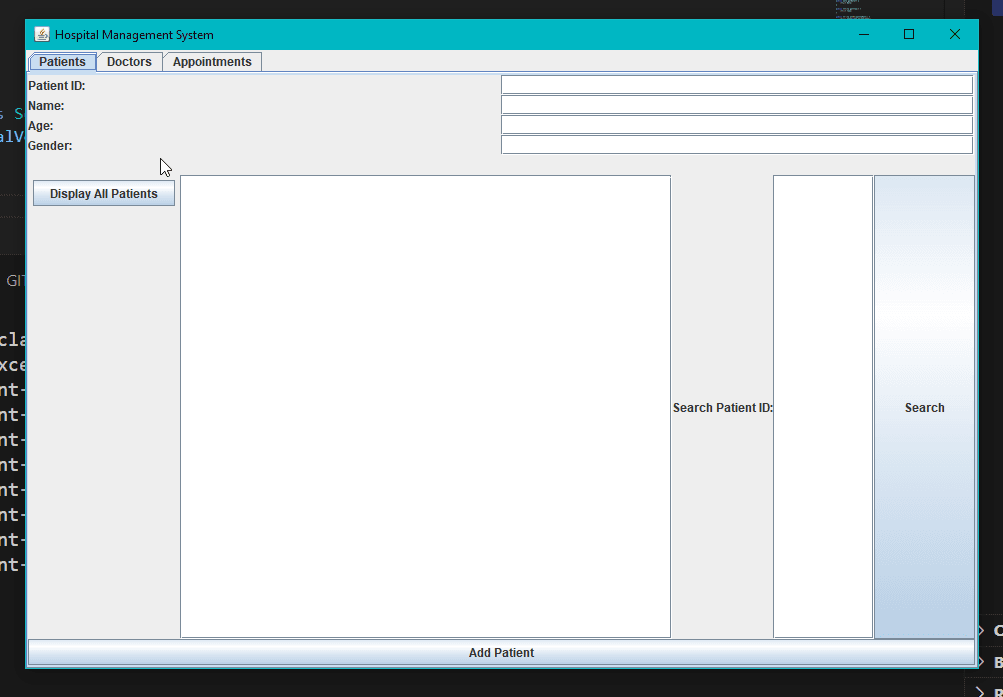Close the Hospital Management System window
The width and height of the screenshot is (1003, 697).
(x=954, y=35)
